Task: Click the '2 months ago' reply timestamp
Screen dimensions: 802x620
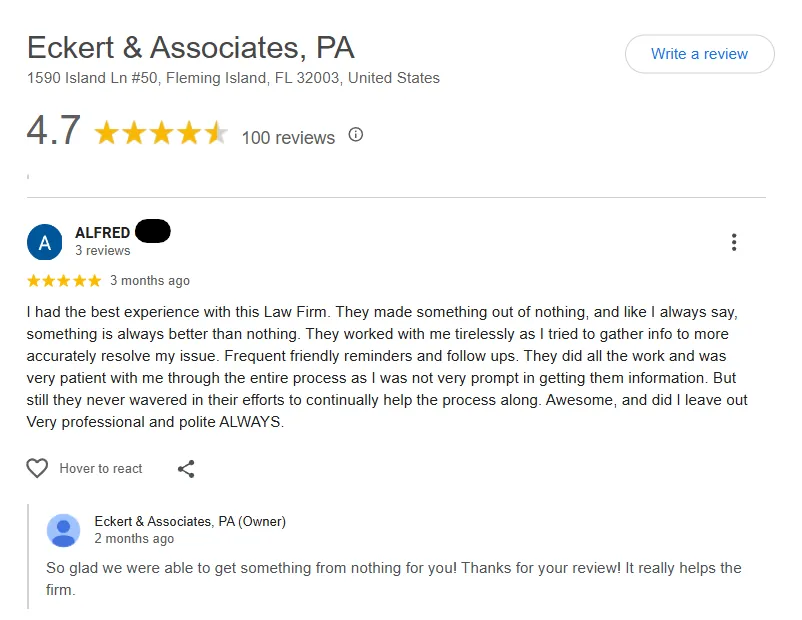Action: click(x=134, y=538)
